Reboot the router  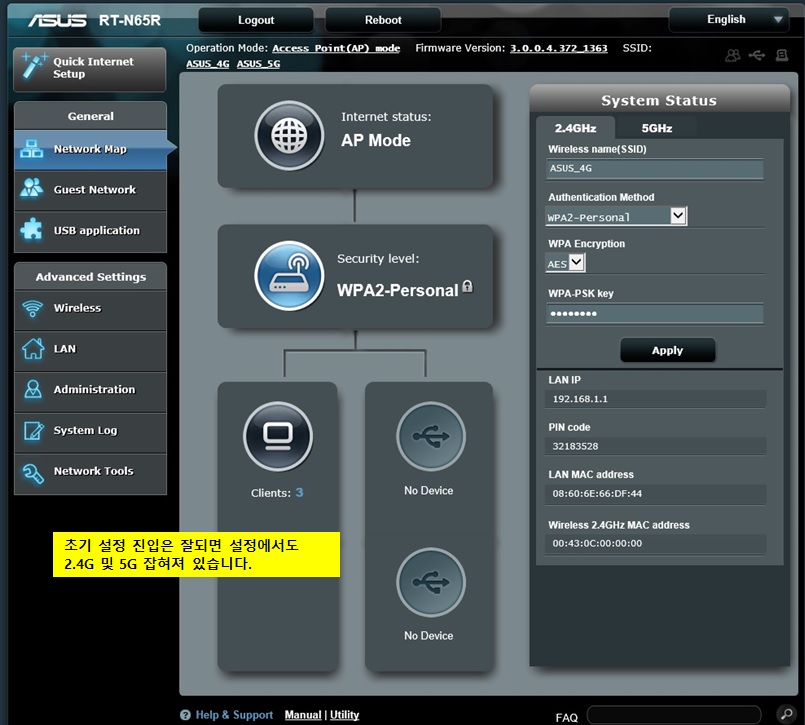click(383, 20)
